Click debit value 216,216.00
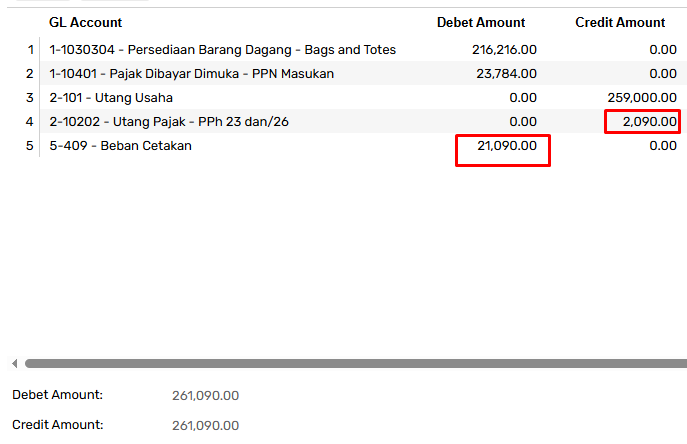The image size is (687, 444). pyautogui.click(x=504, y=50)
